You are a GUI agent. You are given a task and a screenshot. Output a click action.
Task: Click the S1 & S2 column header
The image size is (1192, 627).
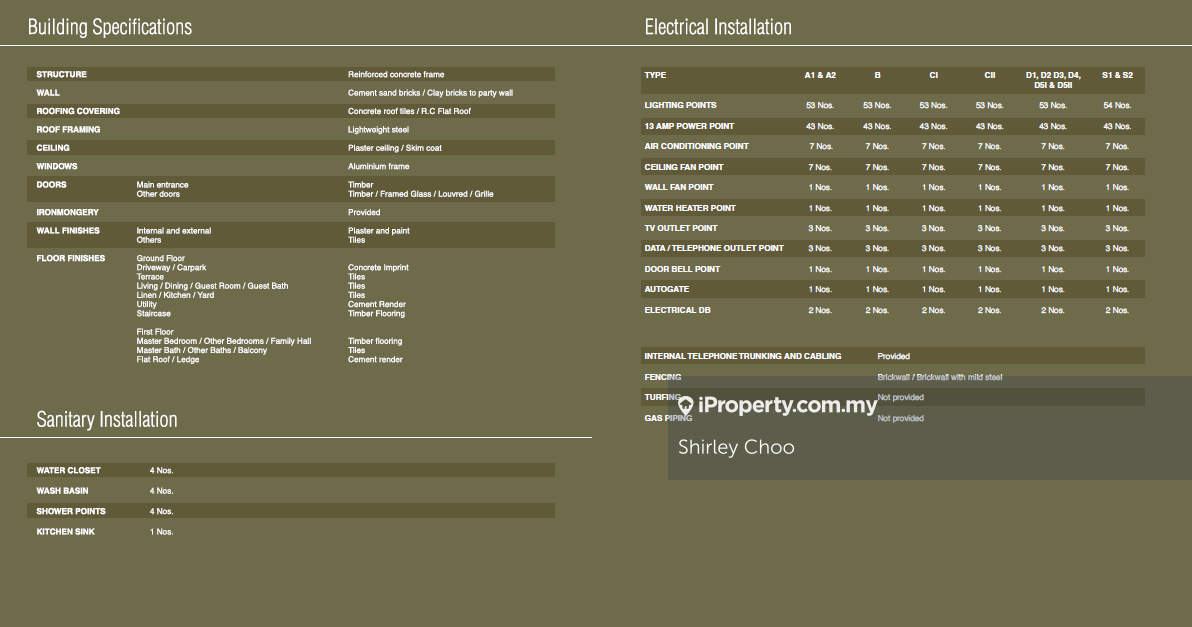(x=1117, y=76)
